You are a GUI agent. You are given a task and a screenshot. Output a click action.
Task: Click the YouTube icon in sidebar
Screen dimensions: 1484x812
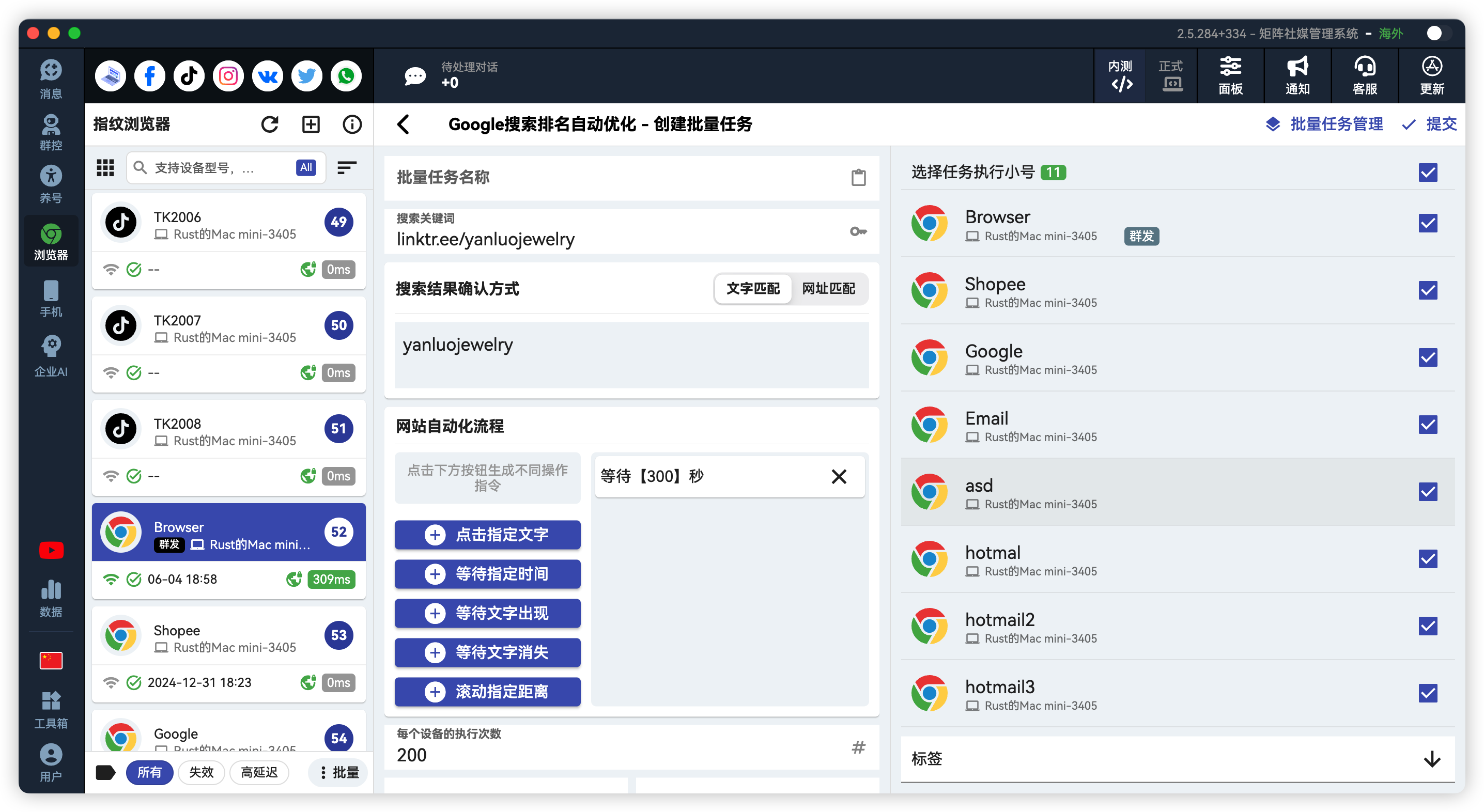tap(51, 550)
